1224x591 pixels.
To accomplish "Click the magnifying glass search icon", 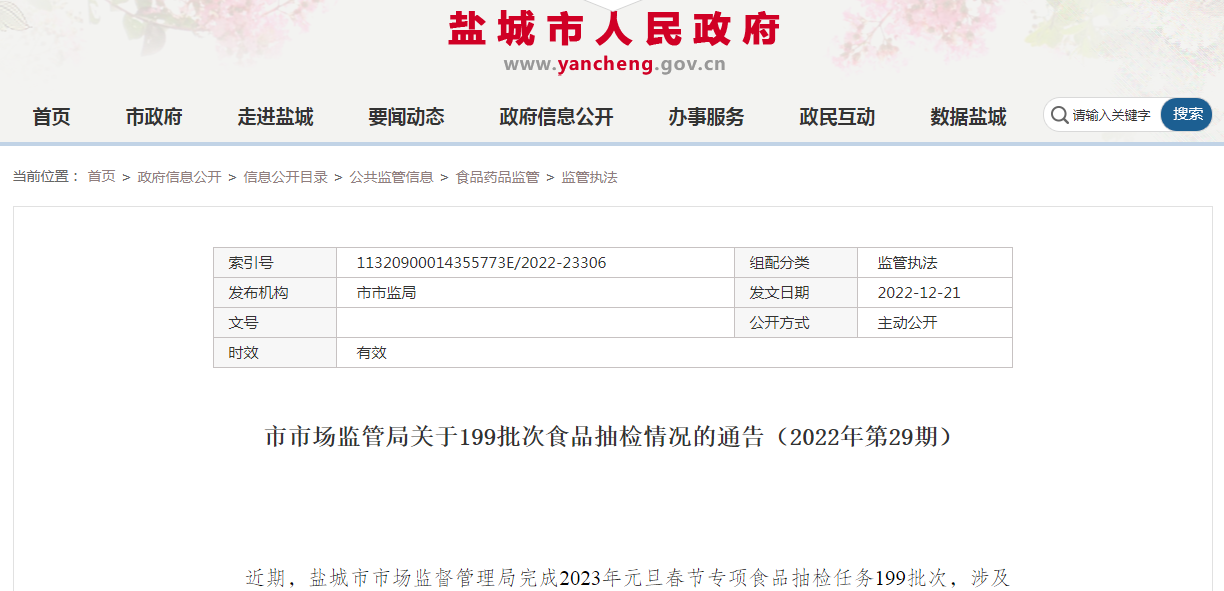I will tap(1058, 115).
